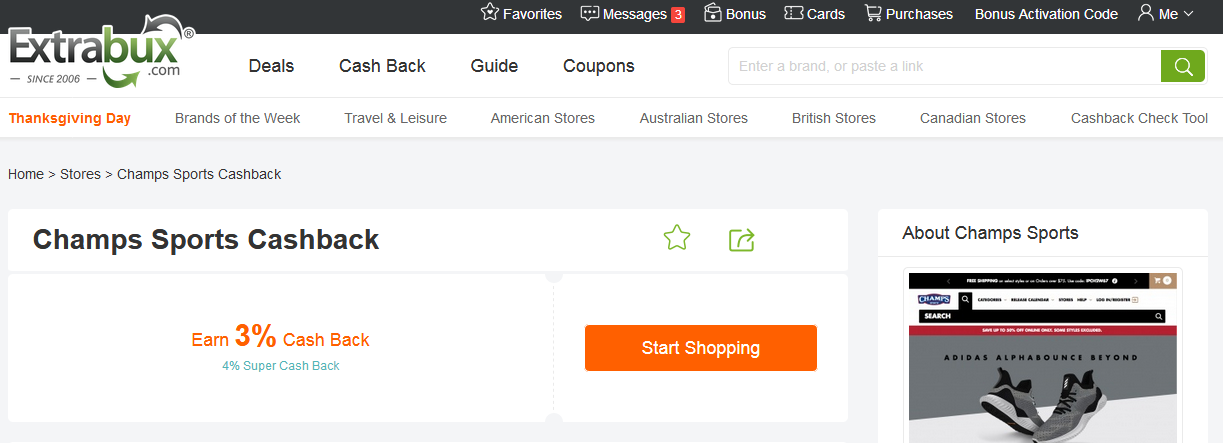
Task: Click the Favorites star icon in top bar
Action: click(x=490, y=13)
